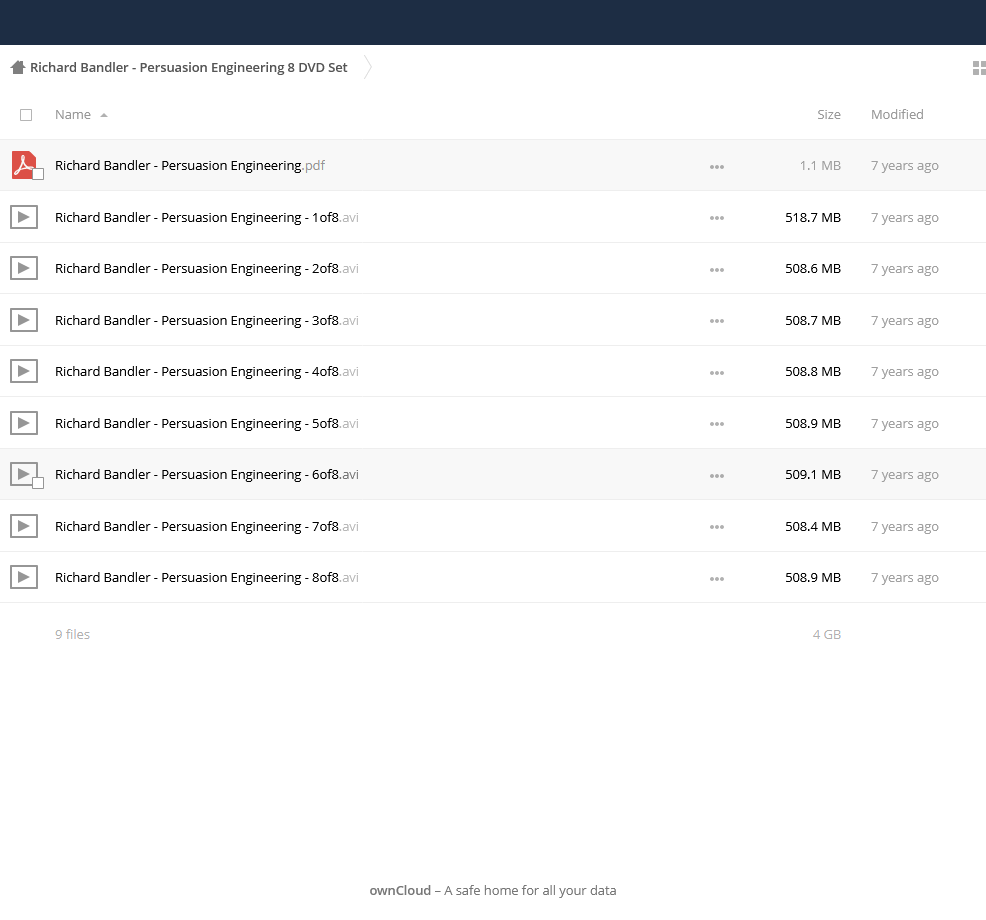Click the '9 files' summary text

(x=72, y=635)
